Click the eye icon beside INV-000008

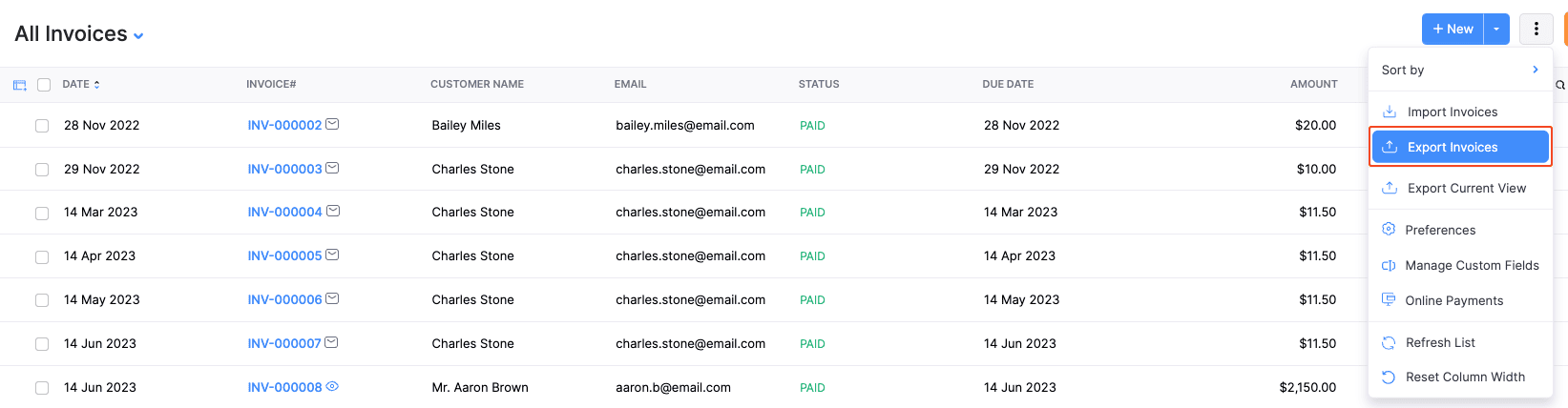(x=332, y=386)
